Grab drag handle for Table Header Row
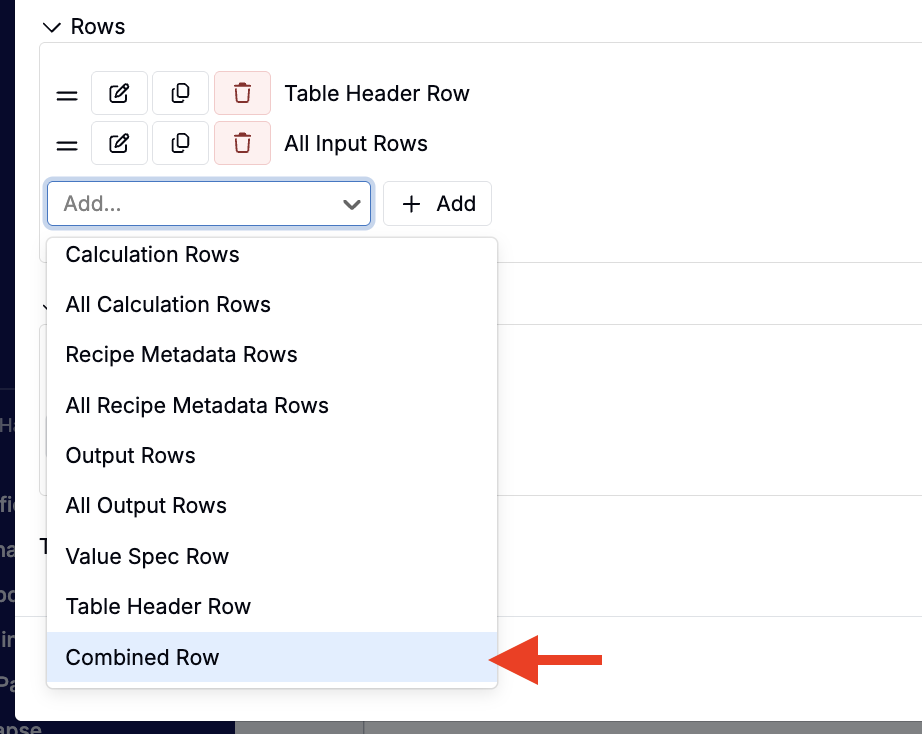The width and height of the screenshot is (922, 734). pos(67,95)
